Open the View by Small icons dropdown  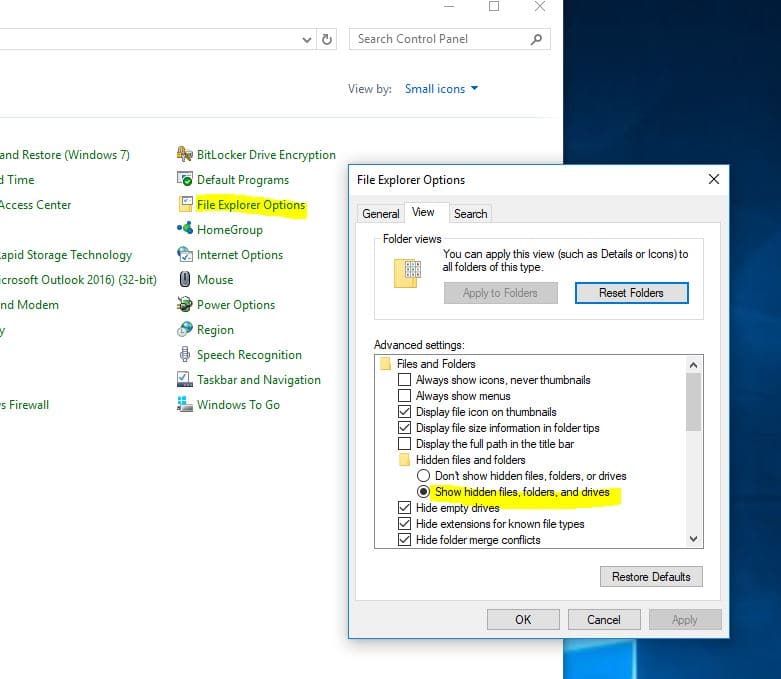click(x=441, y=89)
